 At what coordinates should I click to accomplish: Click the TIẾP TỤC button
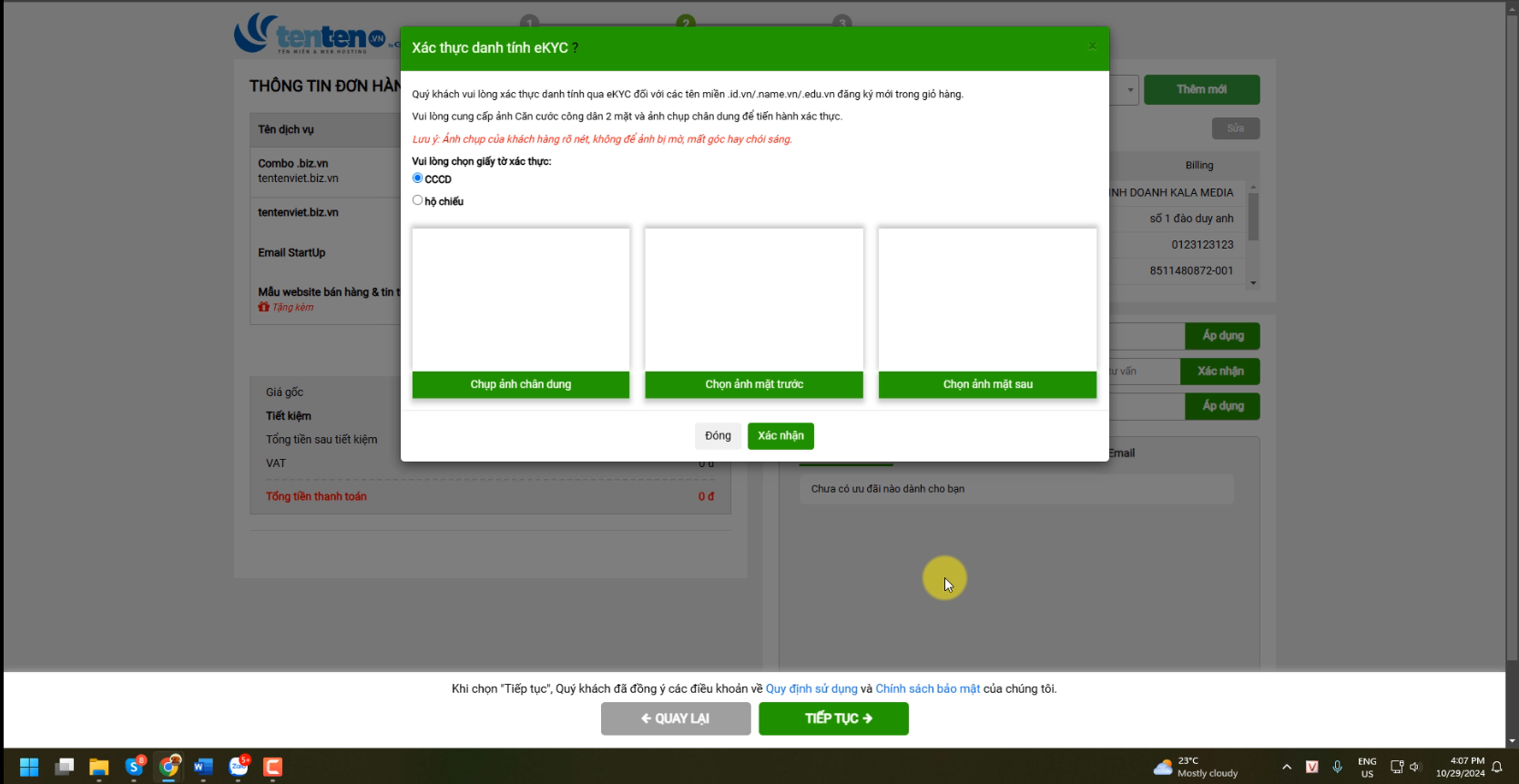(x=833, y=718)
